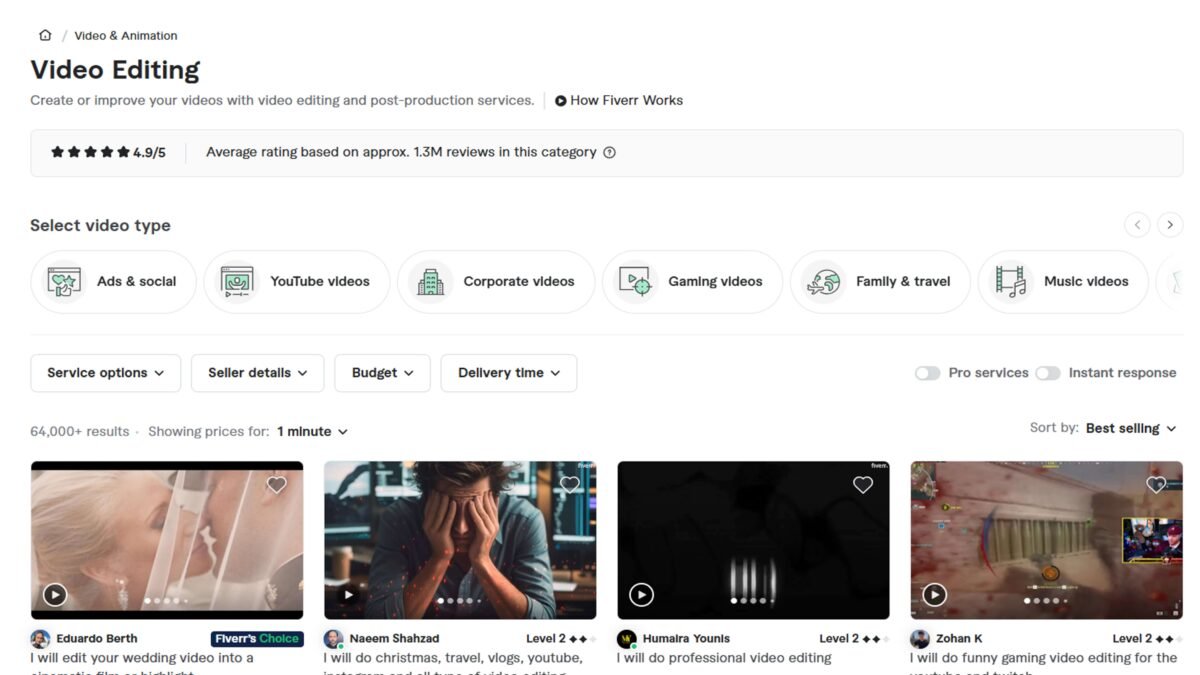1200x675 pixels.
Task: Show previous video types with left arrow
Action: coord(1137,225)
